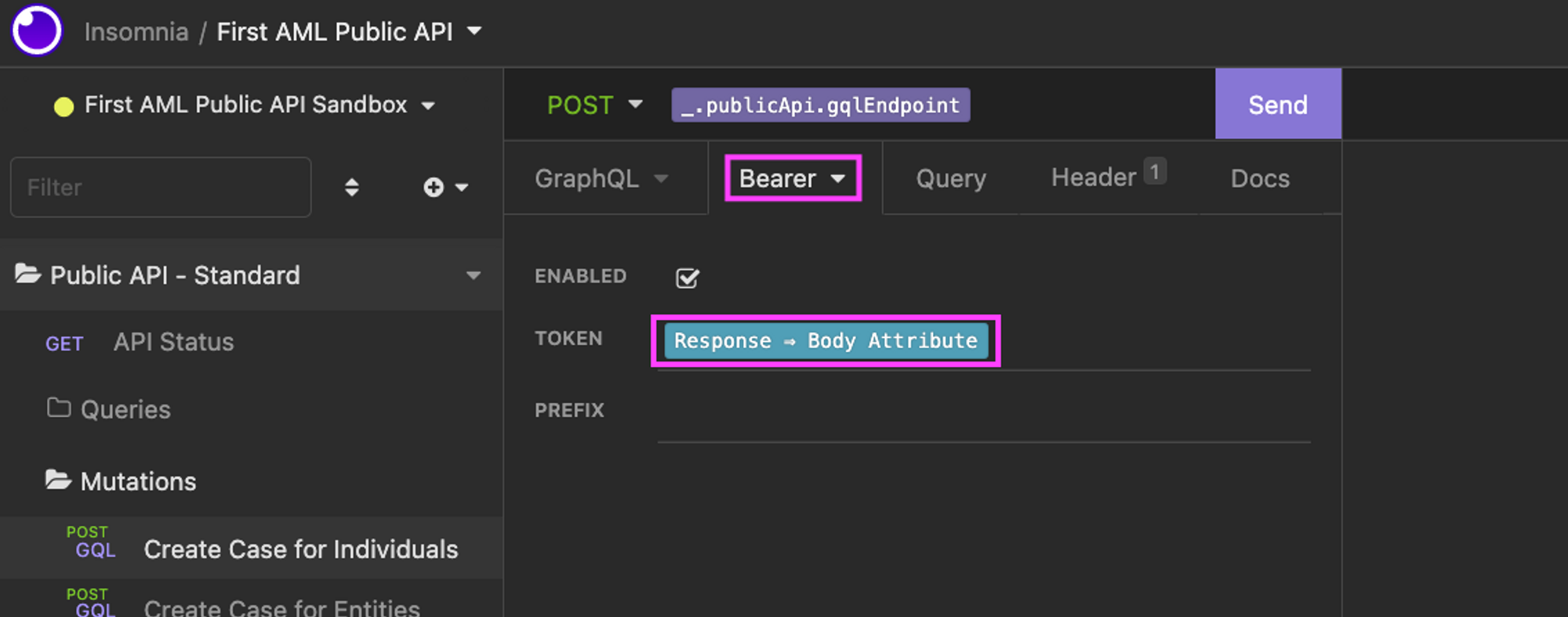
Task: Select Create Case for Individuals request
Action: click(251, 548)
